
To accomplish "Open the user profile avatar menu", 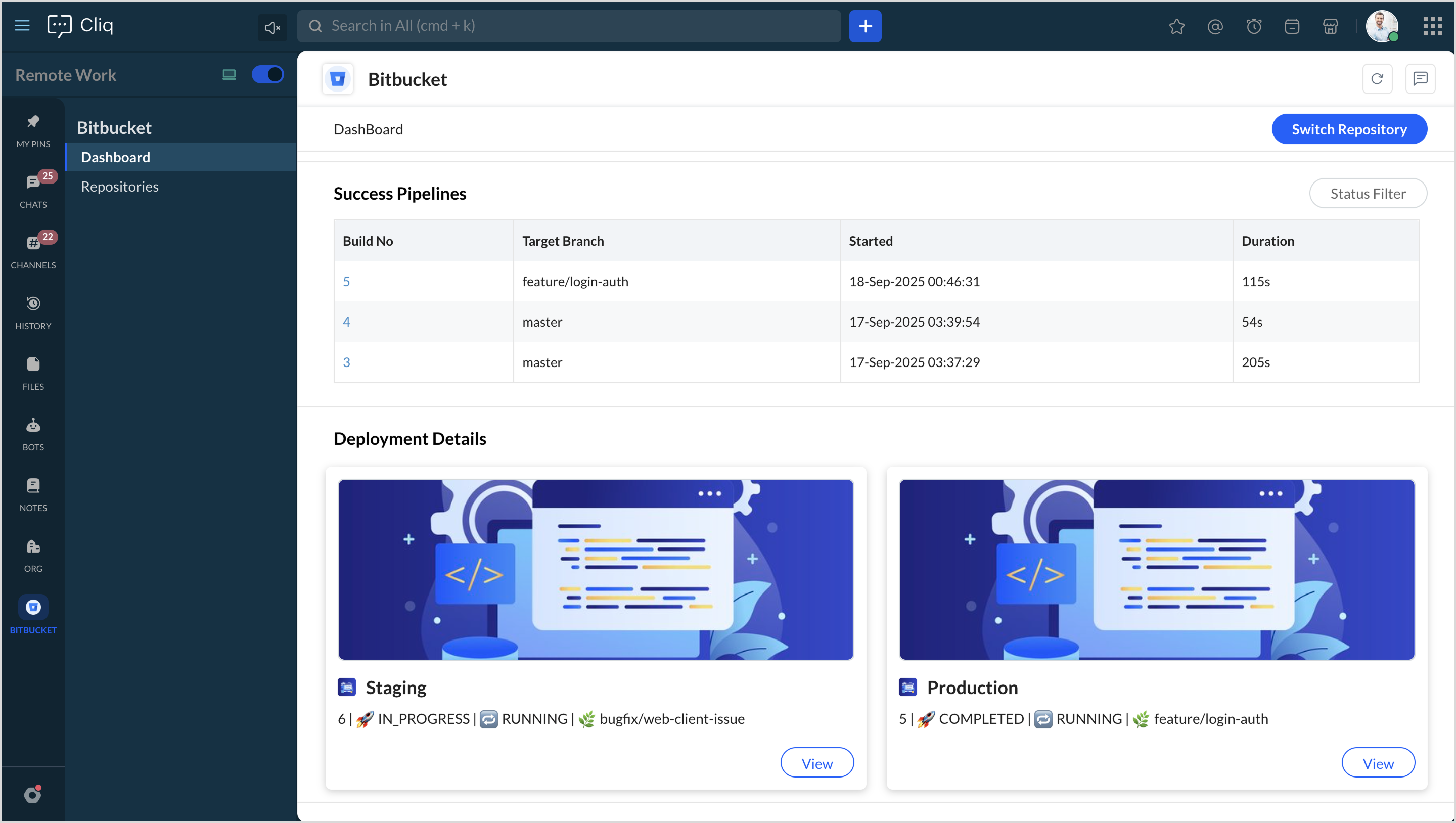I will point(1381,26).
